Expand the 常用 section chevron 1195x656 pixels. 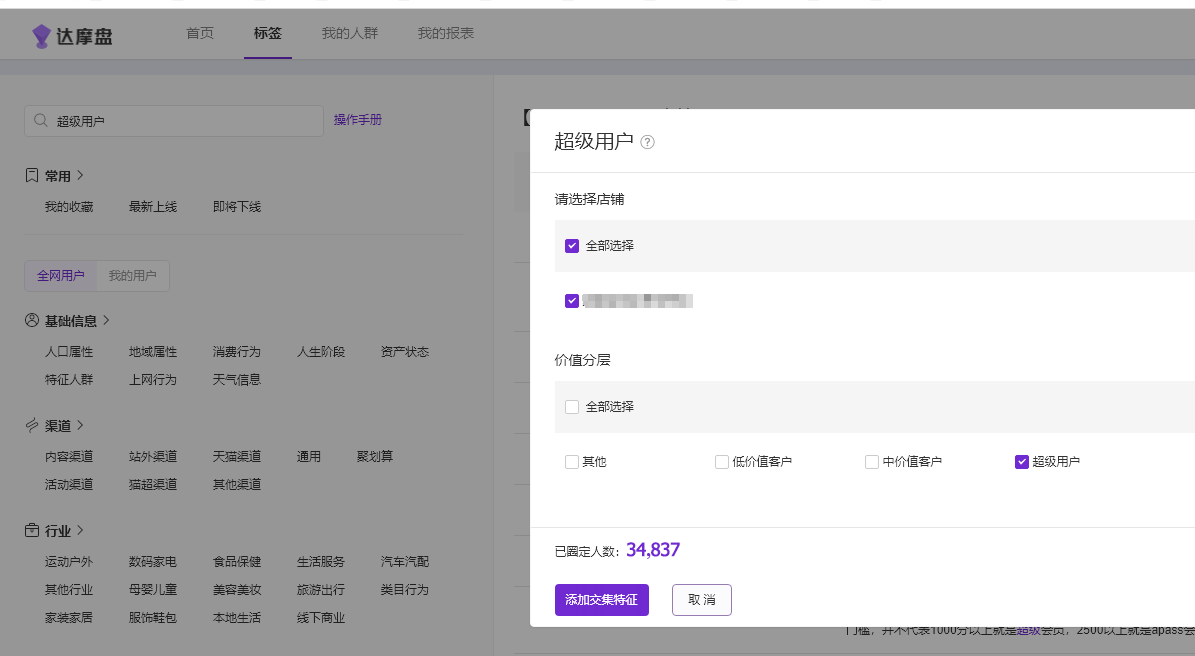point(80,175)
